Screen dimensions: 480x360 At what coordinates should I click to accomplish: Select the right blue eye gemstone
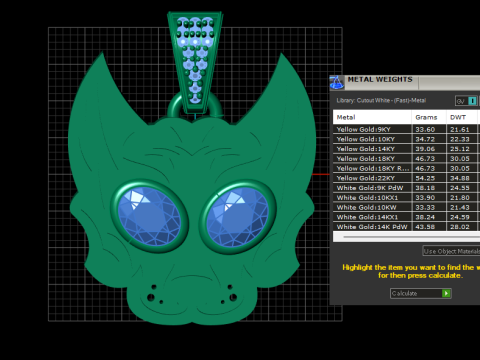[237, 217]
